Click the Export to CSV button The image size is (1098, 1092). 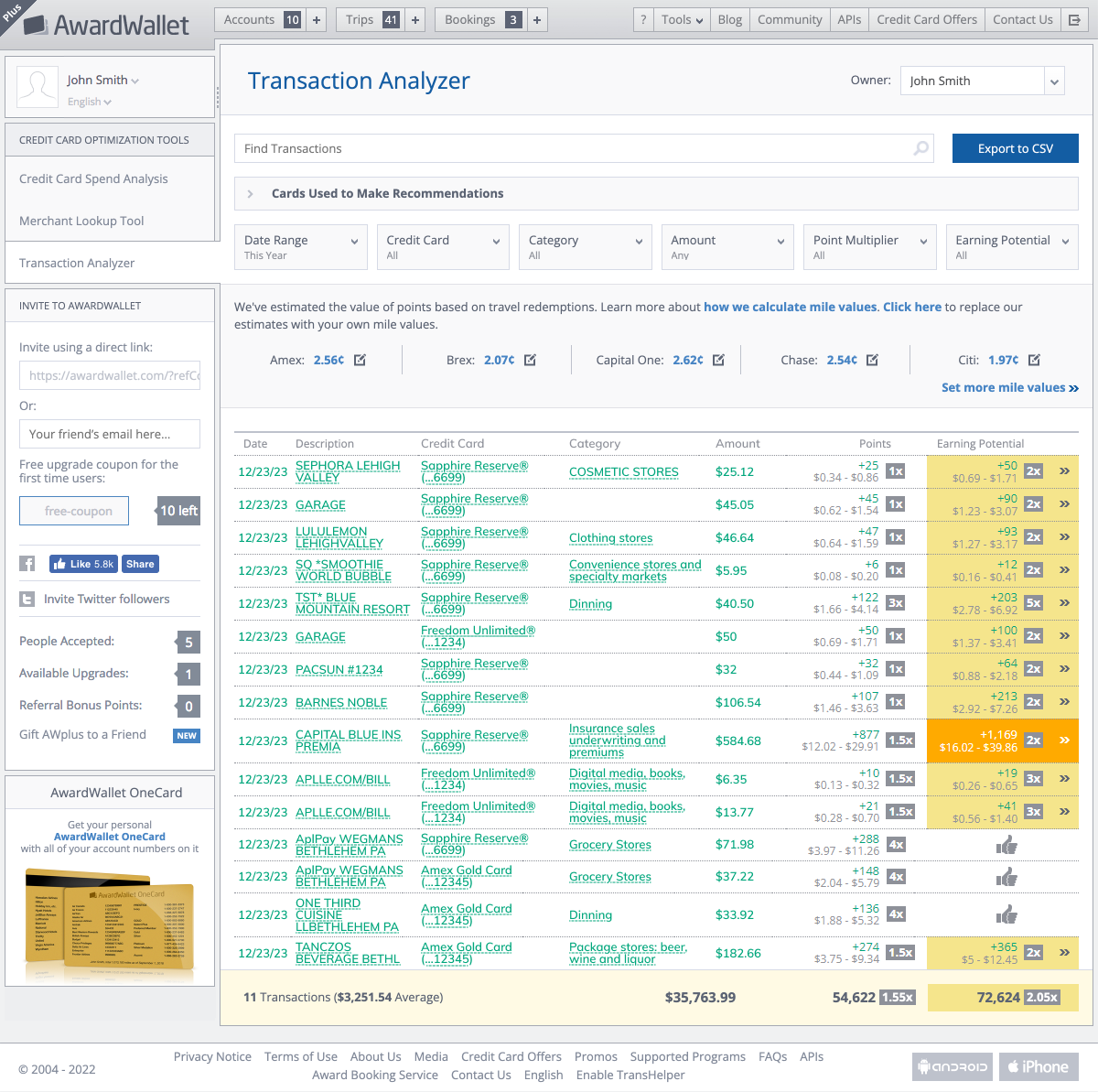pos(1016,148)
